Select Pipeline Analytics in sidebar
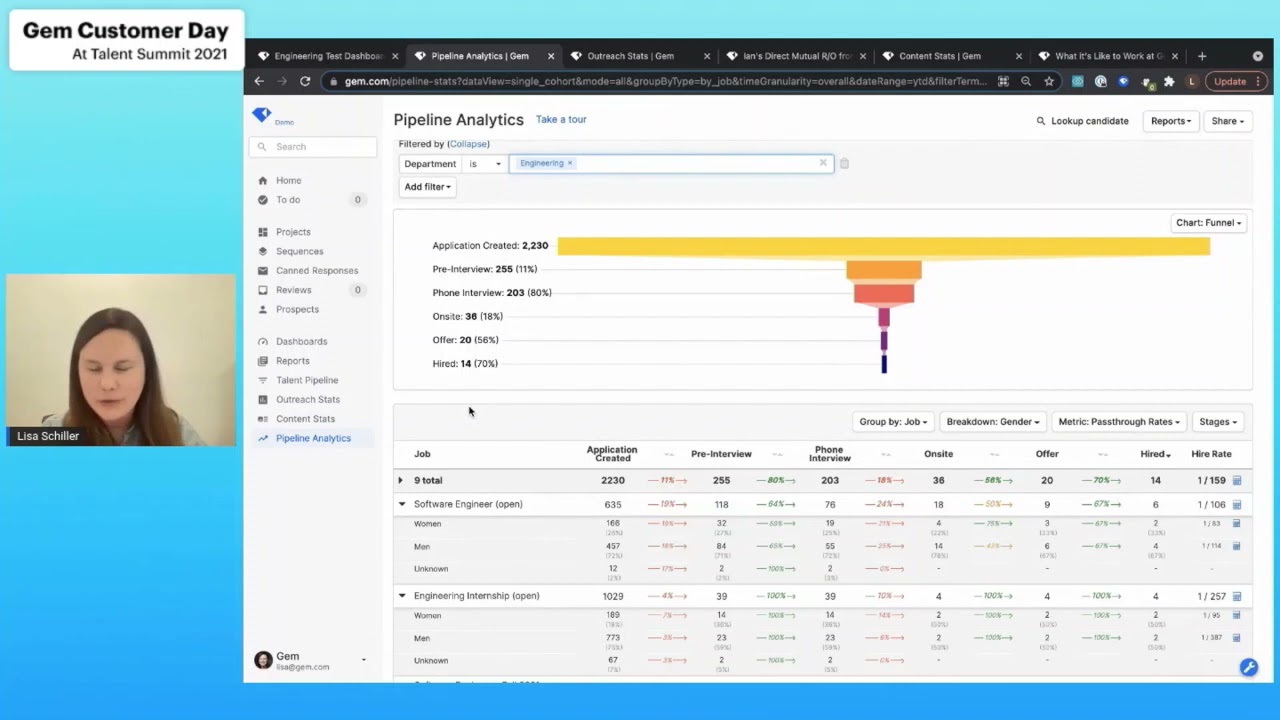 pos(313,438)
